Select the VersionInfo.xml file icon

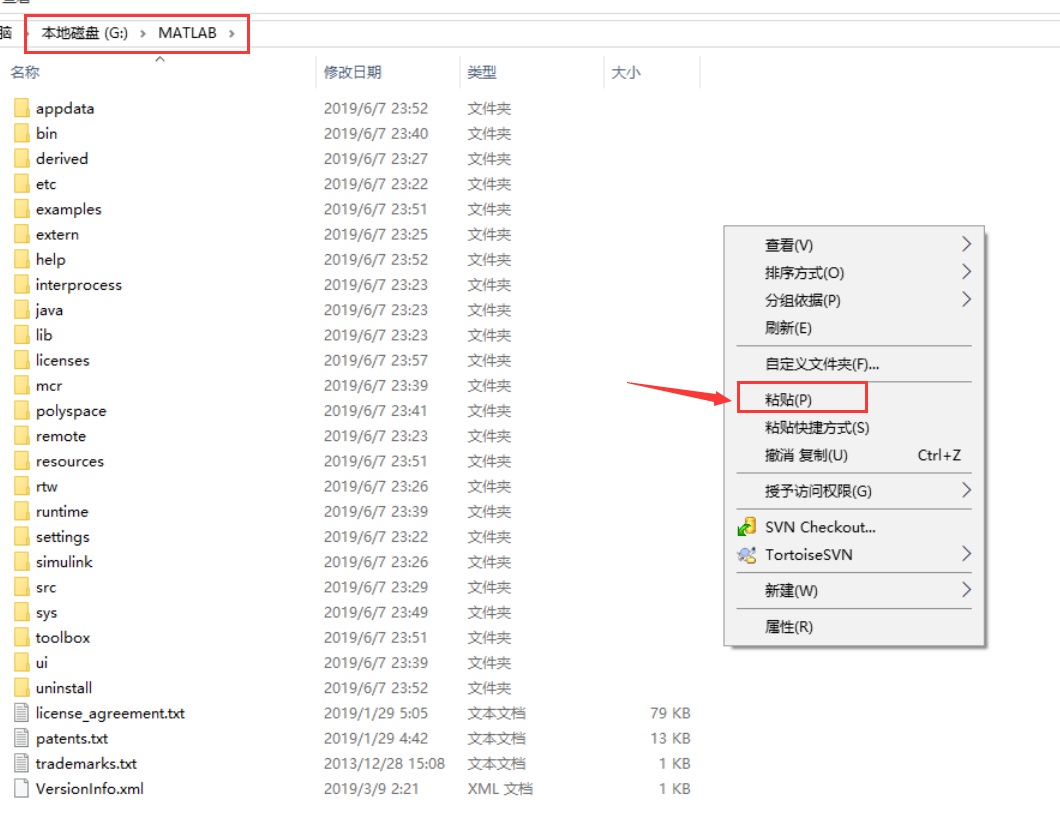[22, 789]
